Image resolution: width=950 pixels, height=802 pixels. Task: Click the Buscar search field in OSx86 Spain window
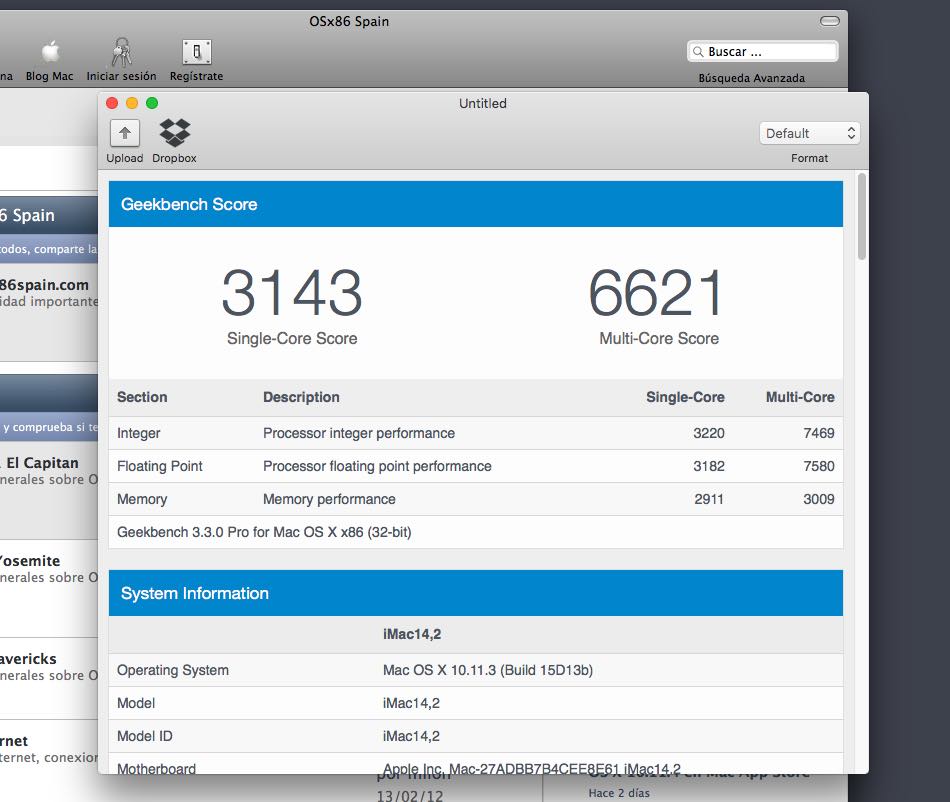(763, 51)
